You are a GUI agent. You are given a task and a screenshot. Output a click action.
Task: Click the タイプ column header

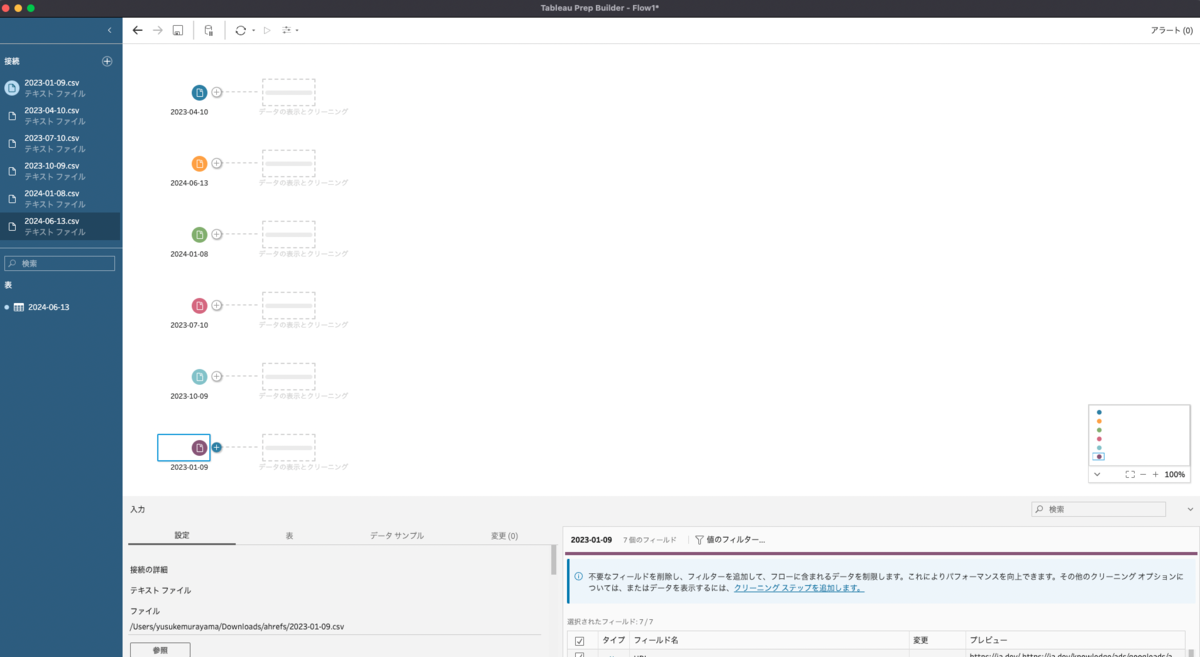(613, 640)
